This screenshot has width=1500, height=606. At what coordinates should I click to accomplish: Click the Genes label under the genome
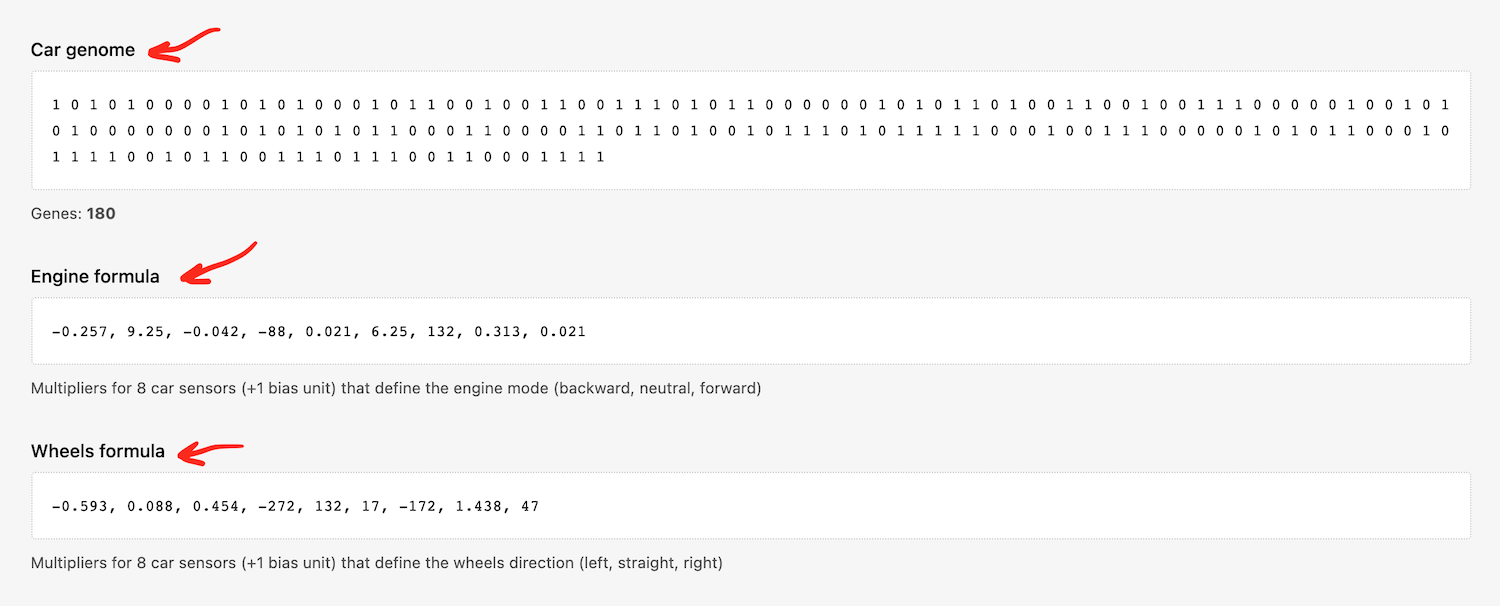coord(56,214)
